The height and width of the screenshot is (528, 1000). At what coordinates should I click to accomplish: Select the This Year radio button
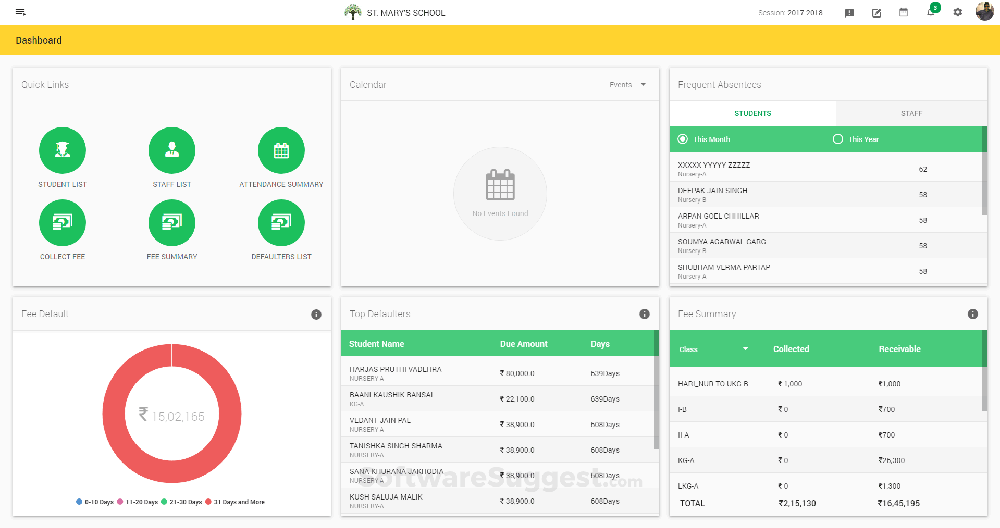(x=838, y=139)
